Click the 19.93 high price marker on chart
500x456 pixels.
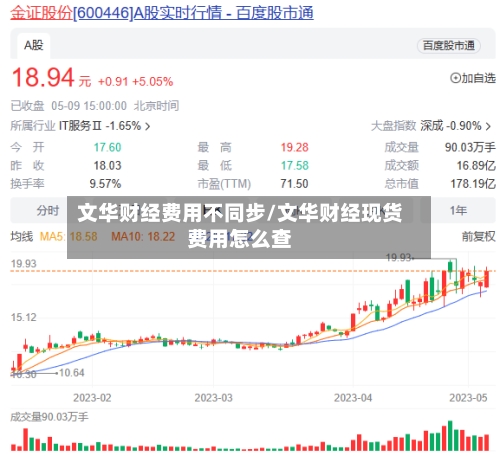point(400,258)
